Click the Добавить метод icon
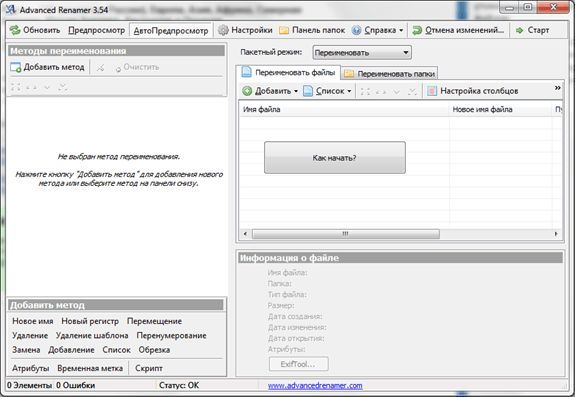 click(x=16, y=67)
